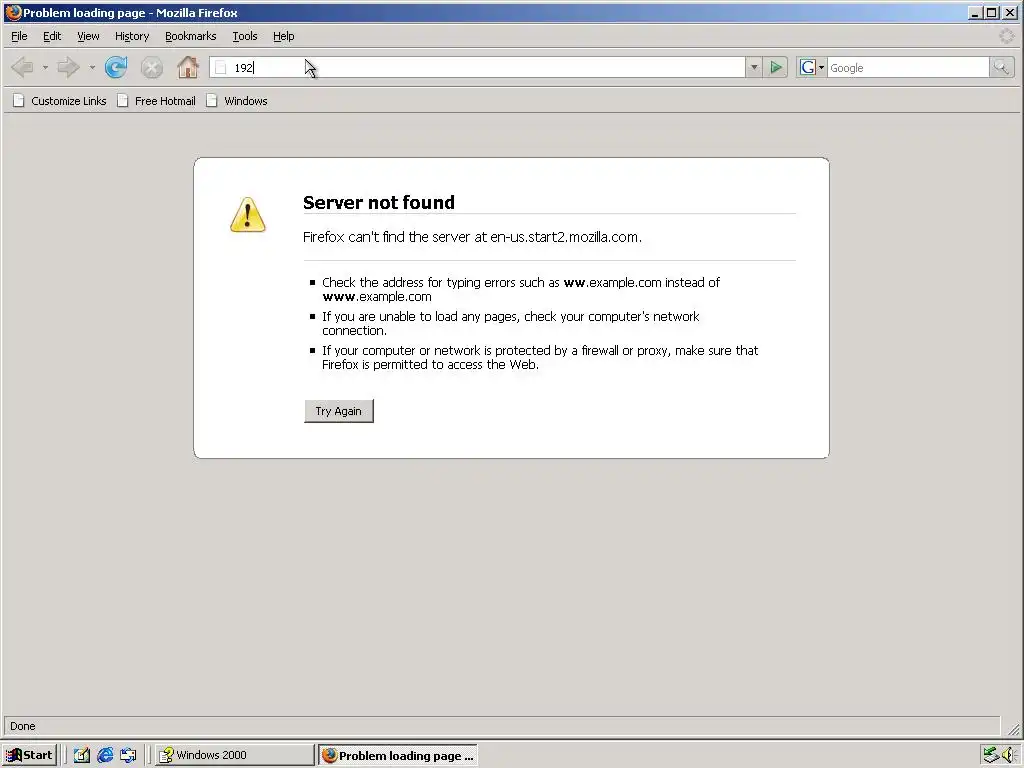The width and height of the screenshot is (1024, 768).
Task: Open the Windows bookmark
Action: pyautogui.click(x=236, y=101)
